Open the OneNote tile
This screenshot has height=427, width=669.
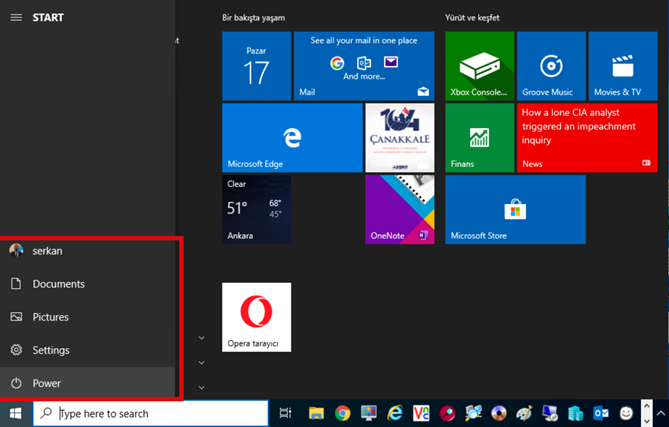click(x=400, y=209)
